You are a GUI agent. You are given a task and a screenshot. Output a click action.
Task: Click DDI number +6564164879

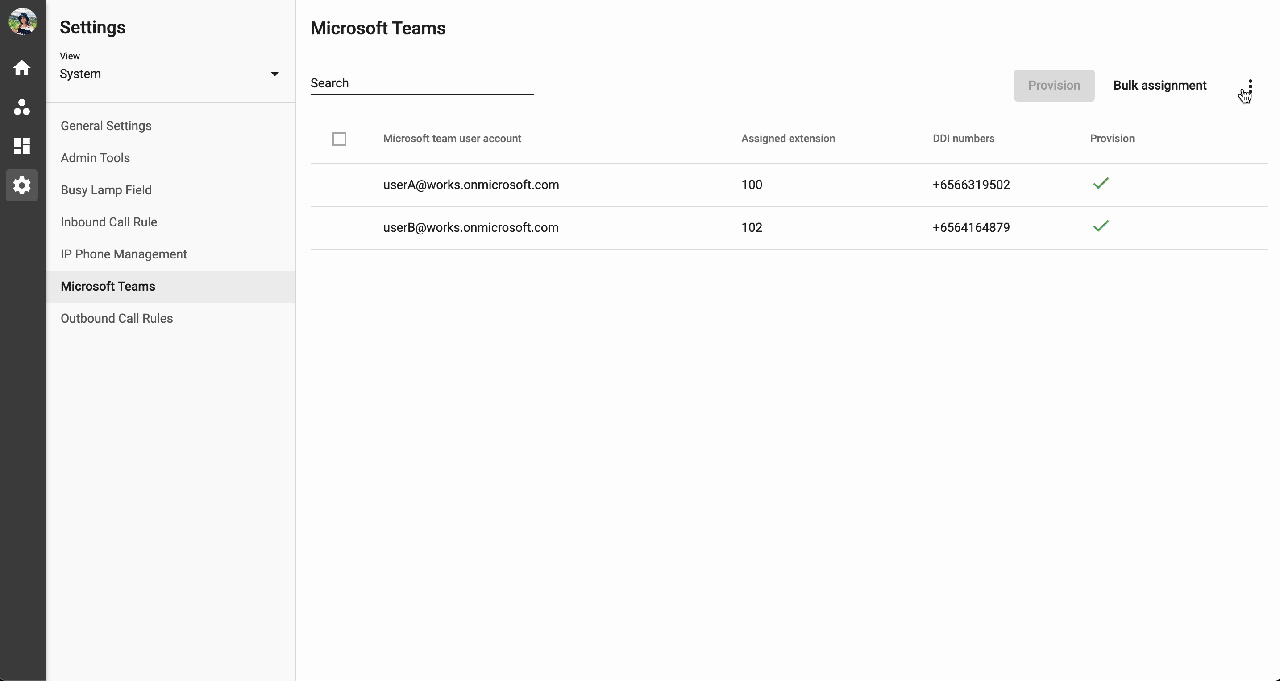971,228
